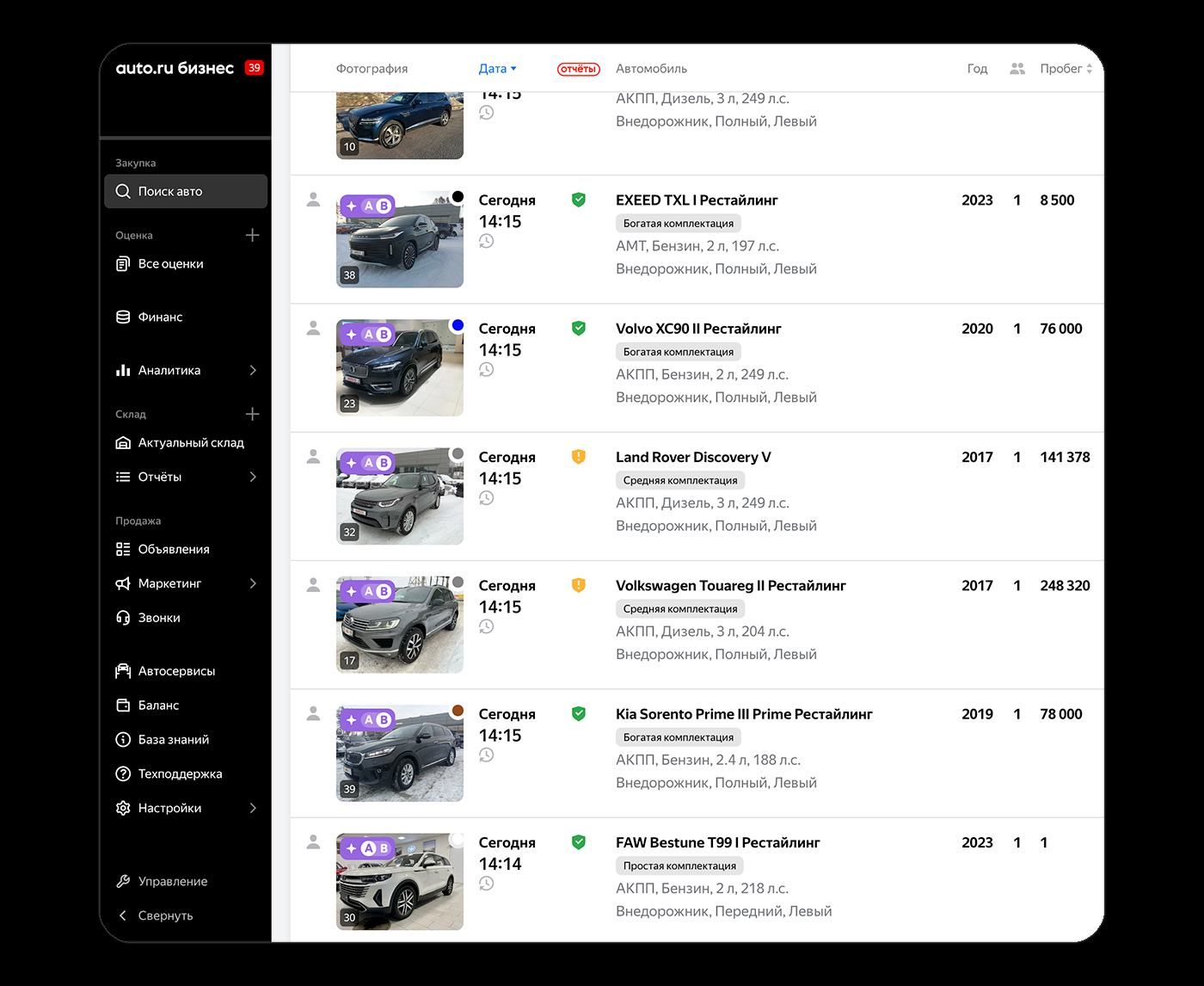
Task: Click the Простая комплектация tag on FAW Bestune
Action: point(679,866)
